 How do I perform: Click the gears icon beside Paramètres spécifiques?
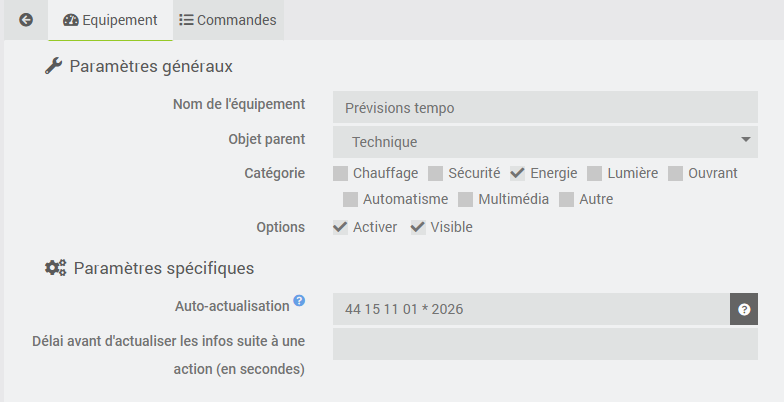(56, 268)
